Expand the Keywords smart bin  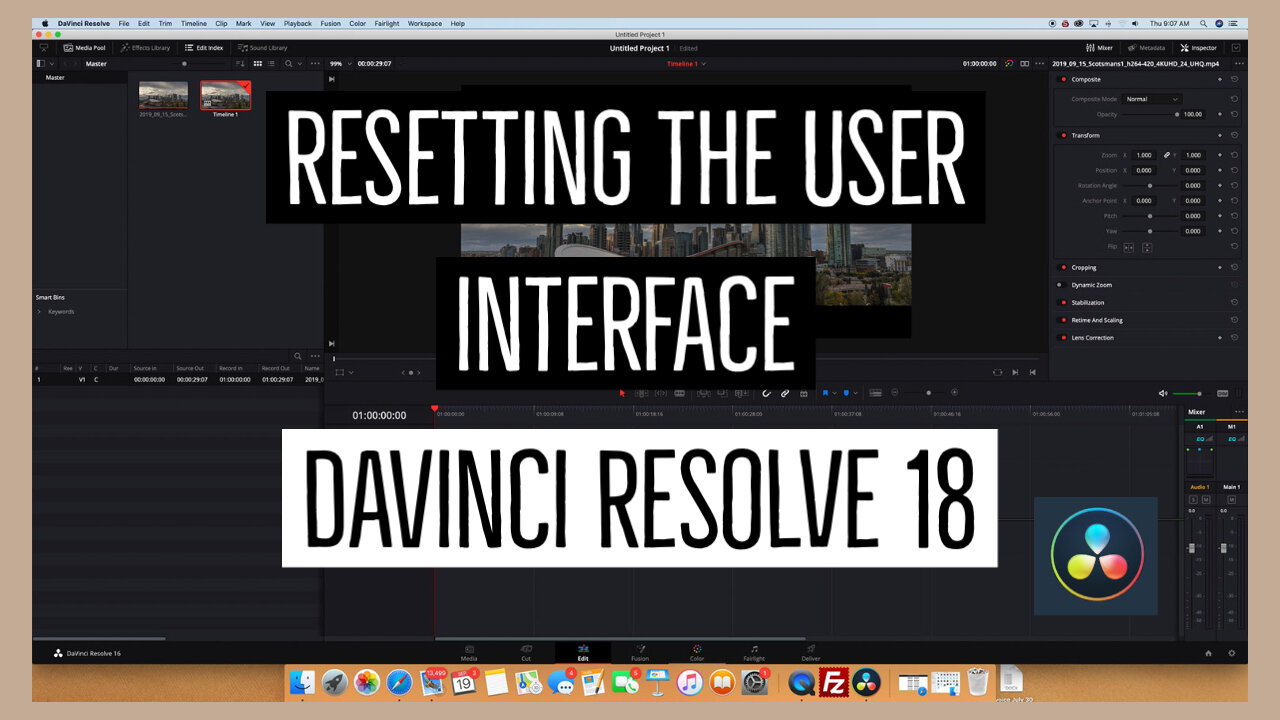39,312
